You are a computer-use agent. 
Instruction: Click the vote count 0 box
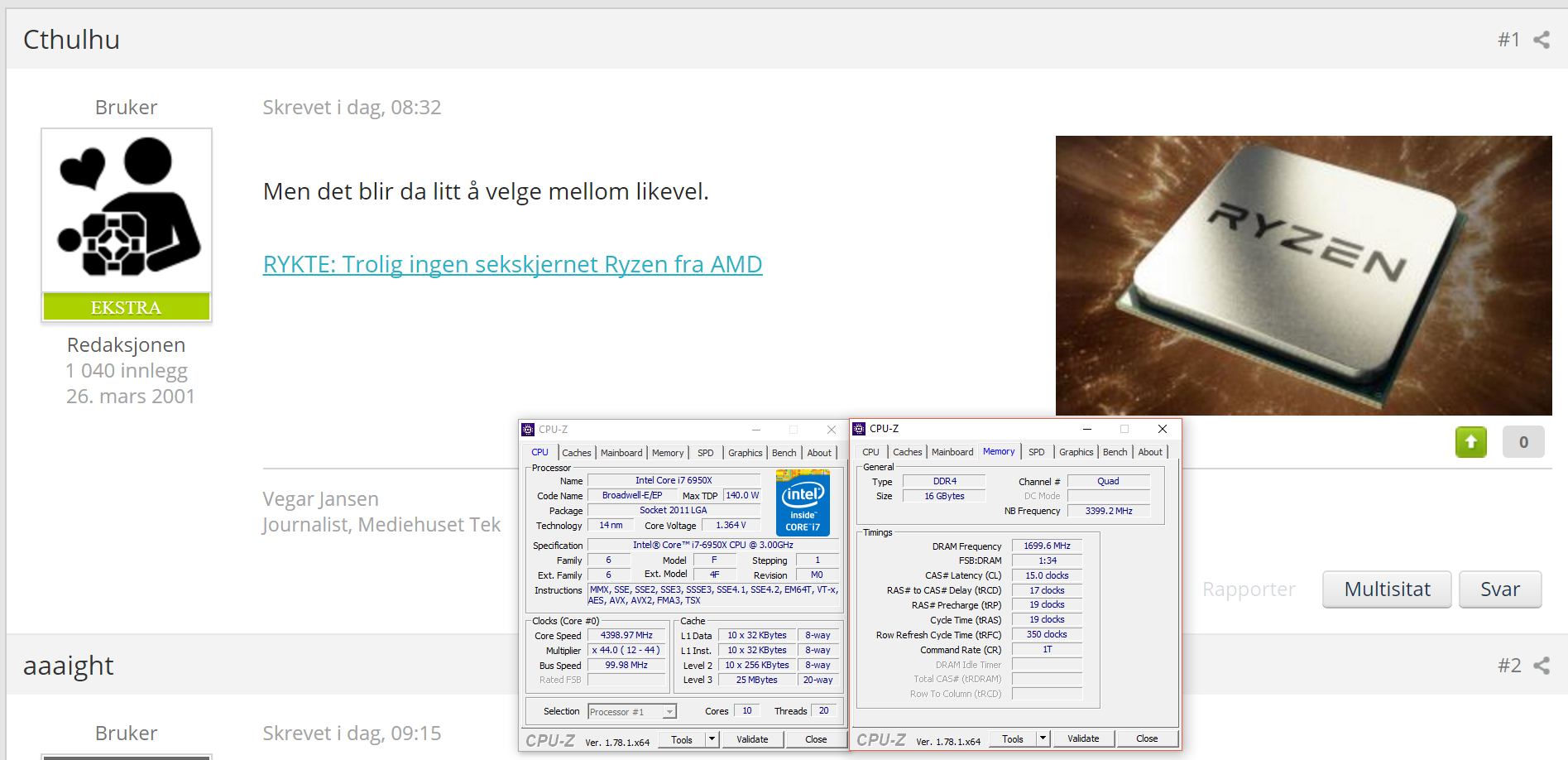pyautogui.click(x=1523, y=442)
